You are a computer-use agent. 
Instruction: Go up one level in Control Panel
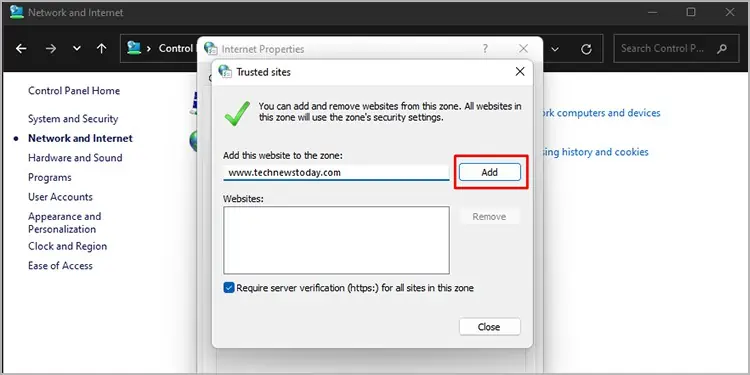tap(101, 48)
